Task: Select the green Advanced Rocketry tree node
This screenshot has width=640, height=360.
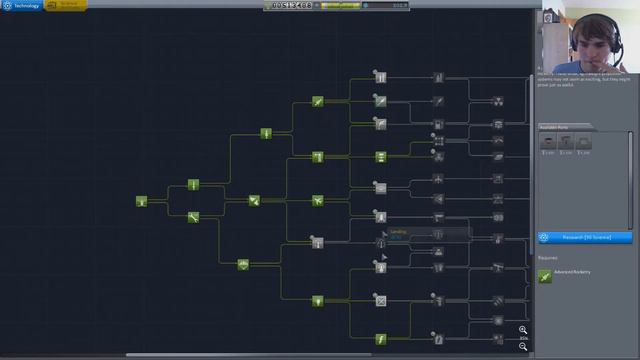Action: point(318,101)
